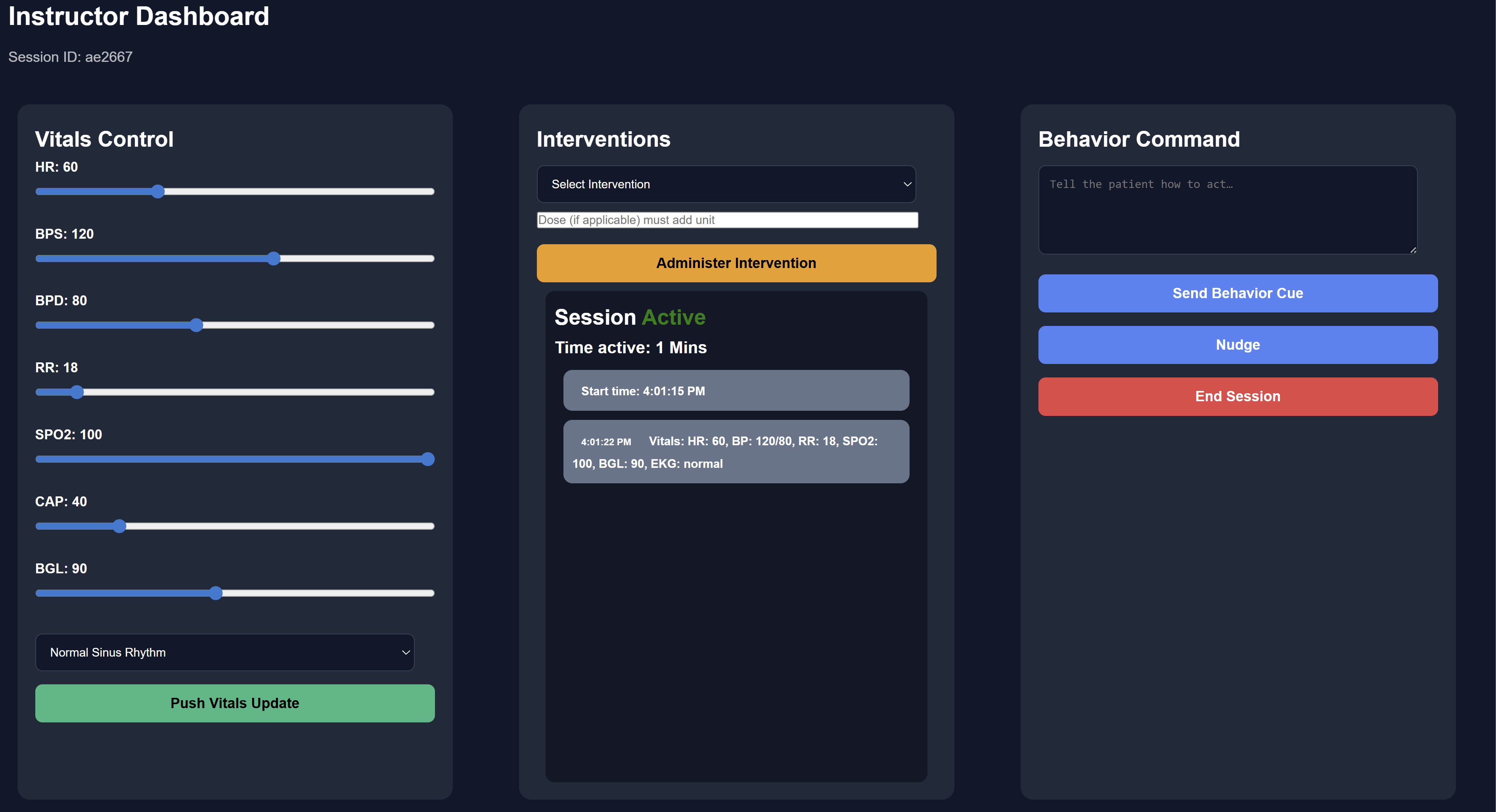Open the EKG rhythm dropdown showing Normal Sinus Rhythm
Screen dimensions: 1496x812
pyautogui.click(x=225, y=652)
